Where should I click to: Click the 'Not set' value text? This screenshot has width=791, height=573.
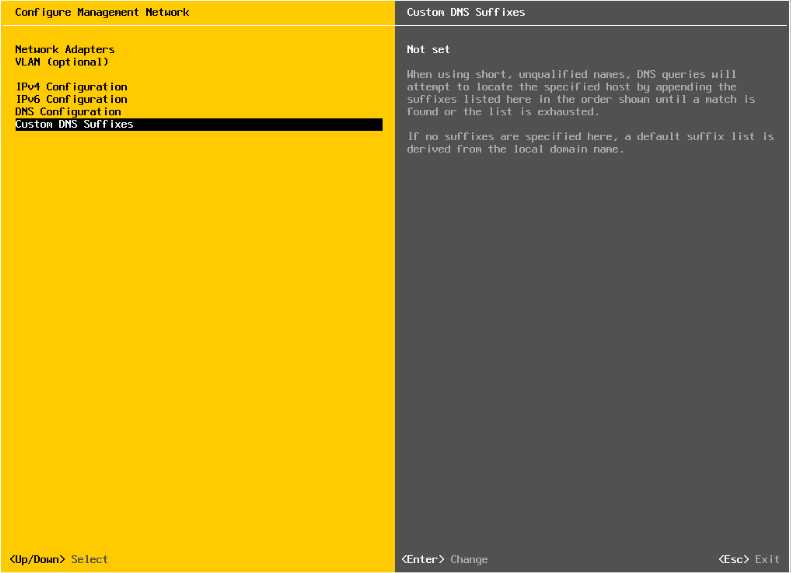(428, 49)
